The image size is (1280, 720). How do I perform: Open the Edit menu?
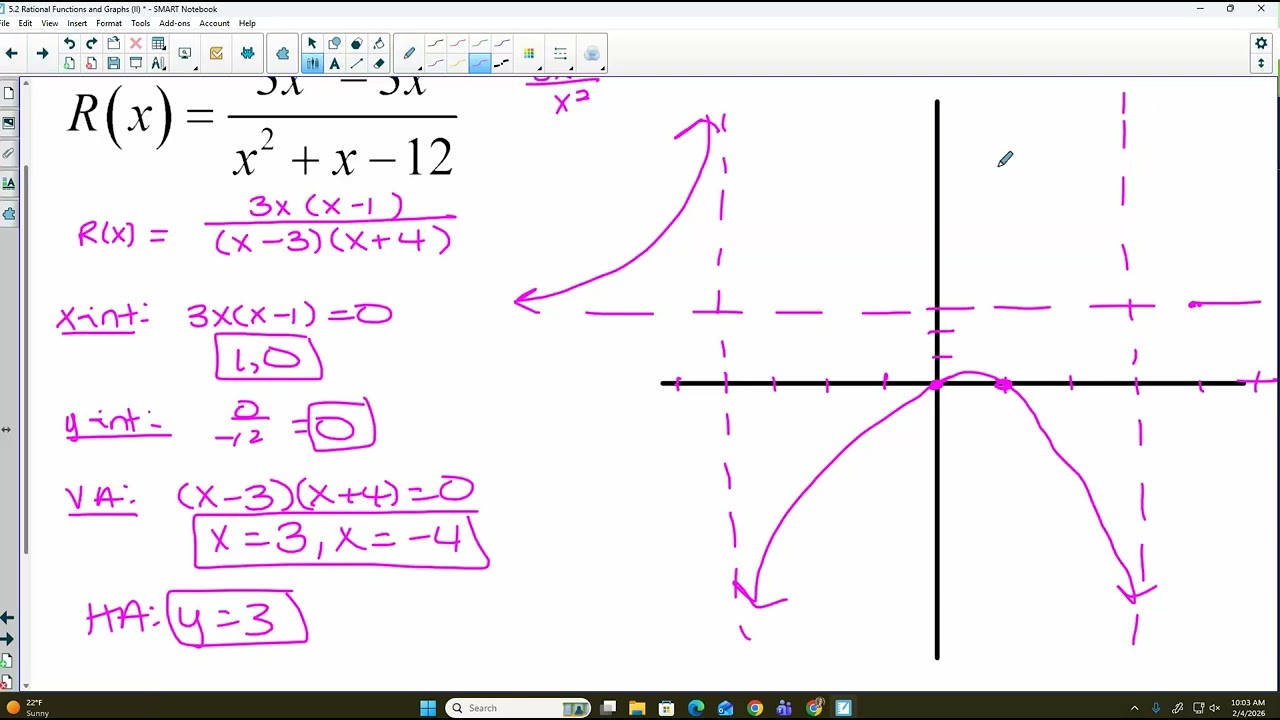click(25, 23)
